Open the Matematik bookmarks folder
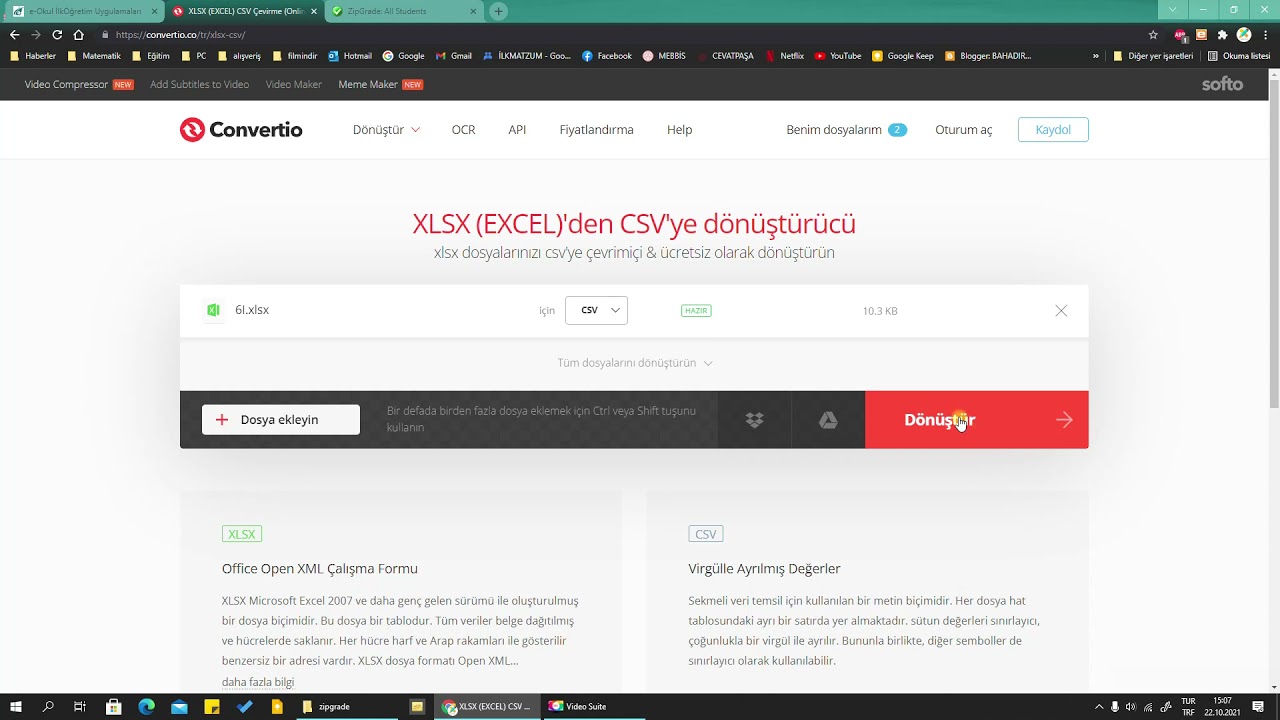Viewport: 1280px width, 720px height. 93,56
